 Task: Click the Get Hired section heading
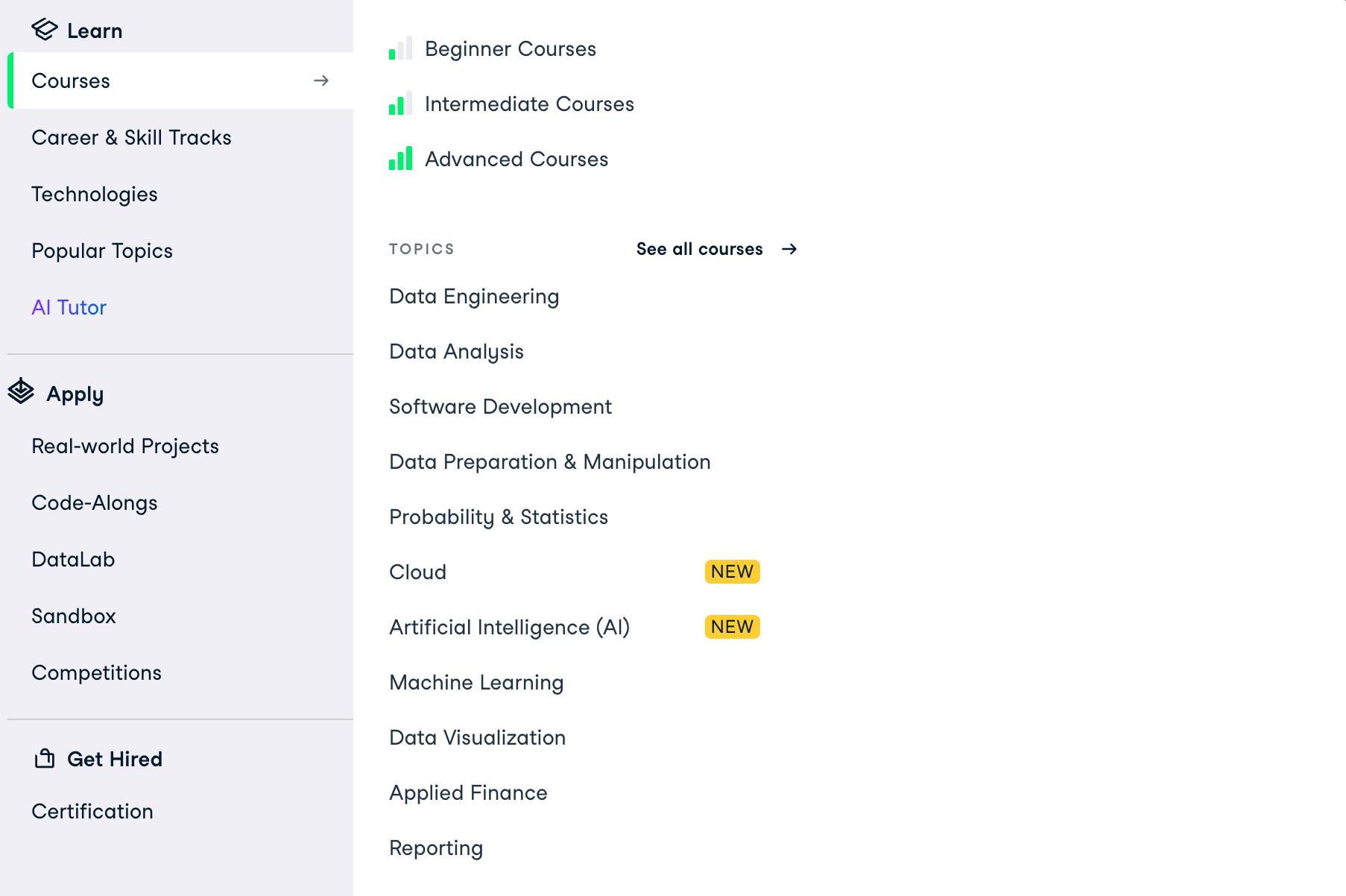point(115,759)
